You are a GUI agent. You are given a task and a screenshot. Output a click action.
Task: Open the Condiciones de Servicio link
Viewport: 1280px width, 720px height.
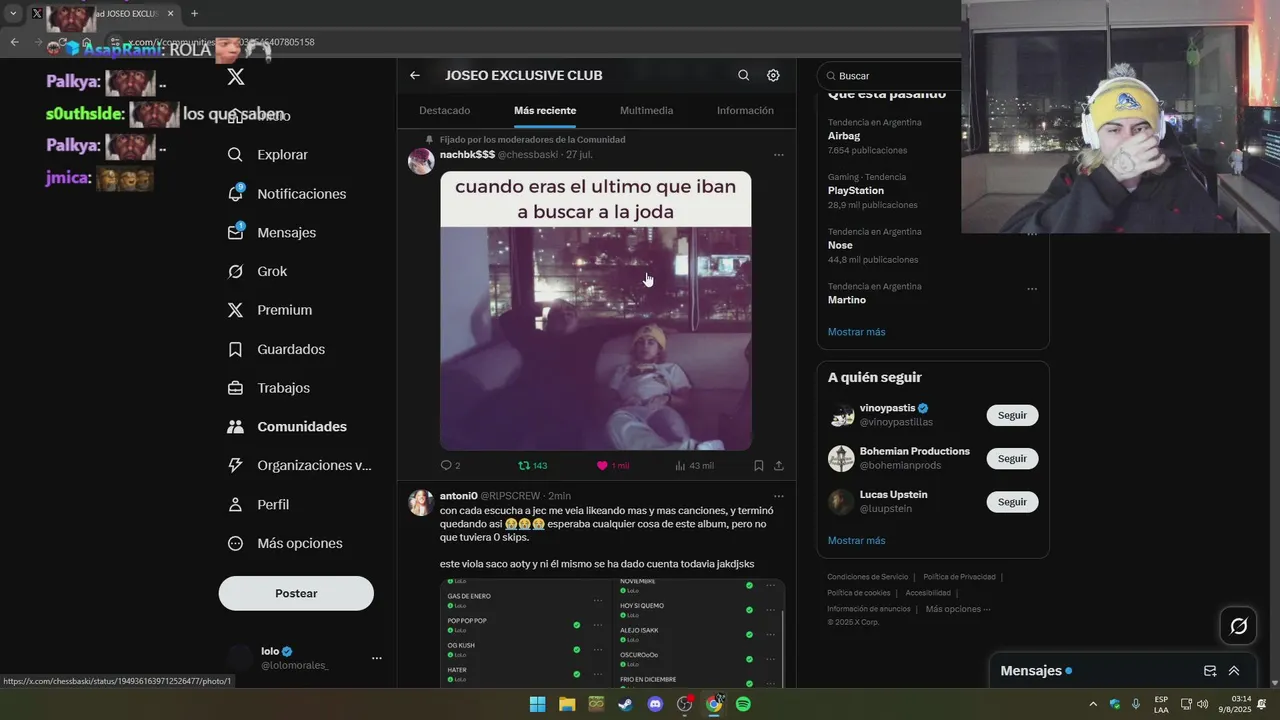(x=867, y=577)
